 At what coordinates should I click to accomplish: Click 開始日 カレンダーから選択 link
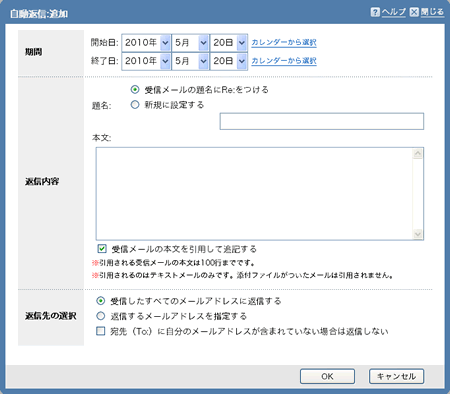[x=284, y=42]
